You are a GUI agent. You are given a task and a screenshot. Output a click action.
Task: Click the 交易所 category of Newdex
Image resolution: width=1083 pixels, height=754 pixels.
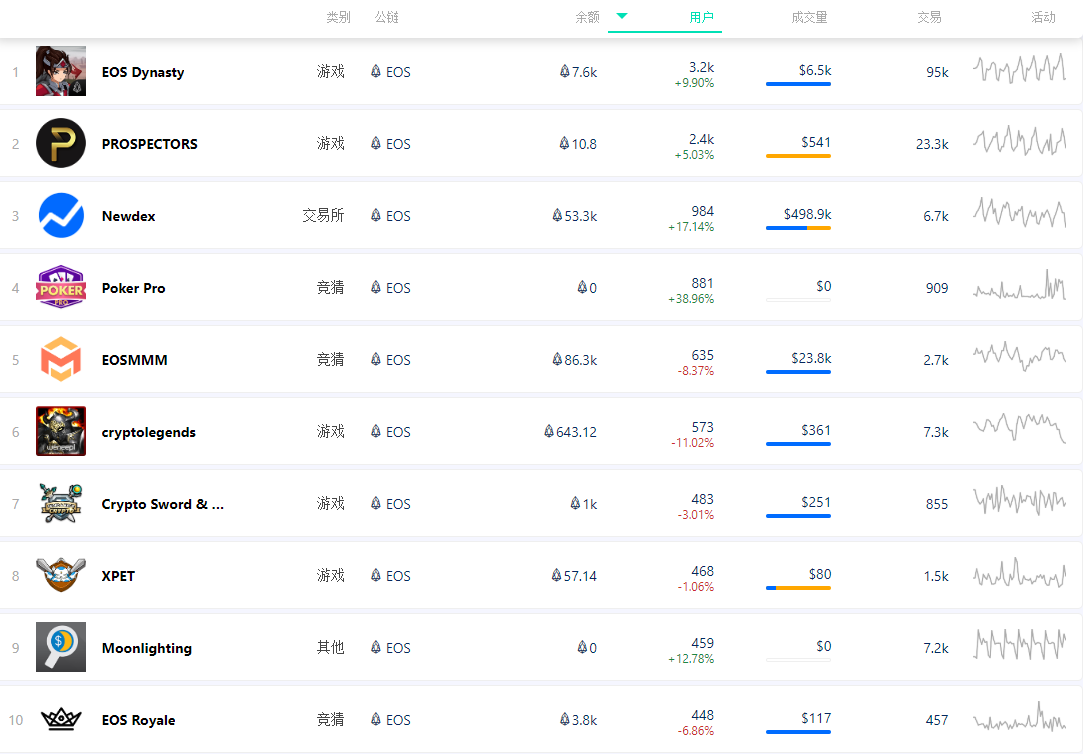click(x=323, y=215)
